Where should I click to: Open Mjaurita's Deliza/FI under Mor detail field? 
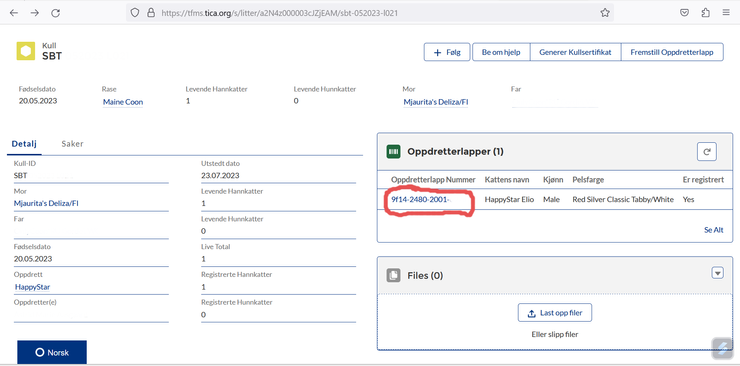point(46,203)
